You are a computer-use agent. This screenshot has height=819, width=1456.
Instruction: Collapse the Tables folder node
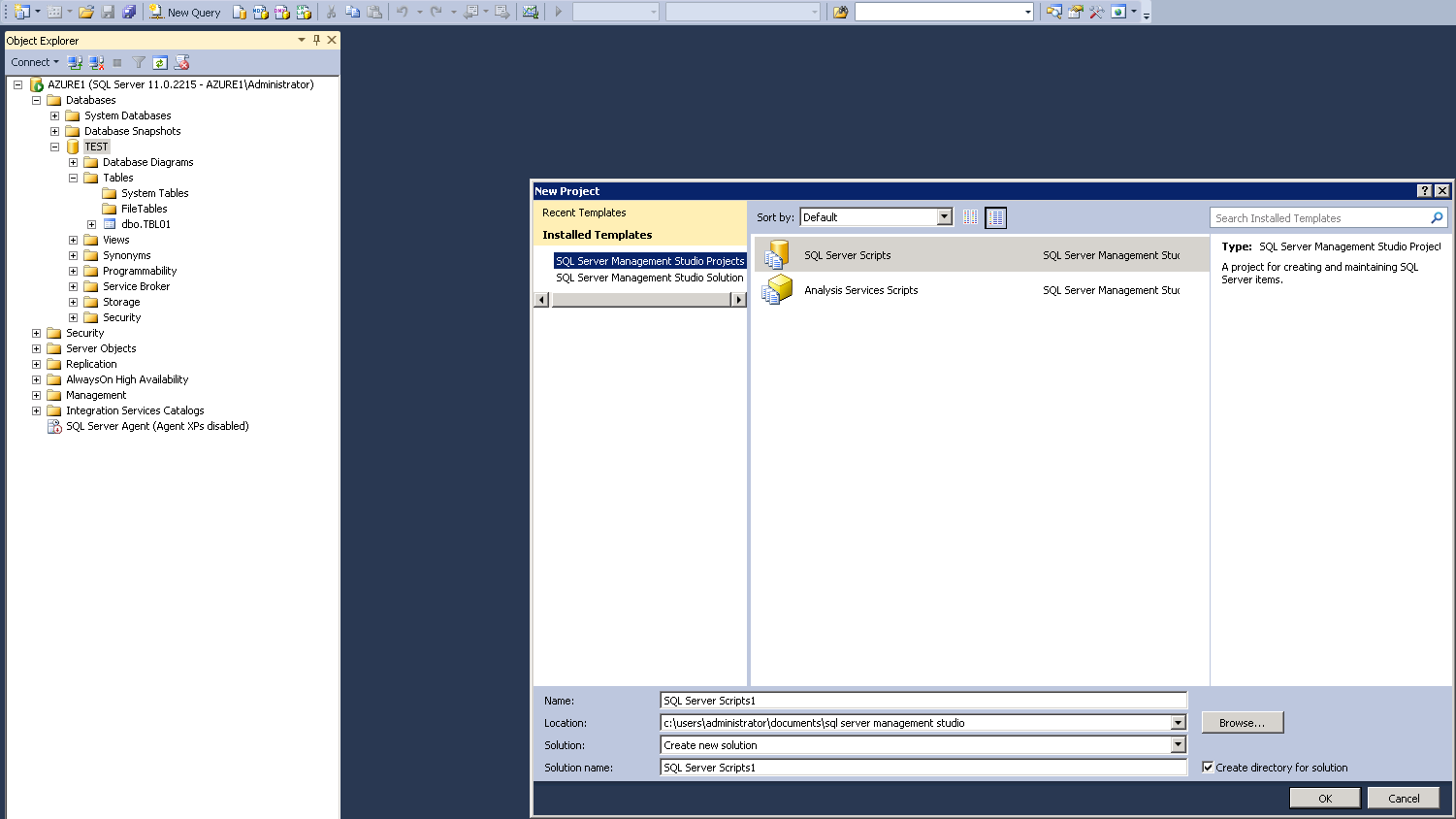pos(73,178)
